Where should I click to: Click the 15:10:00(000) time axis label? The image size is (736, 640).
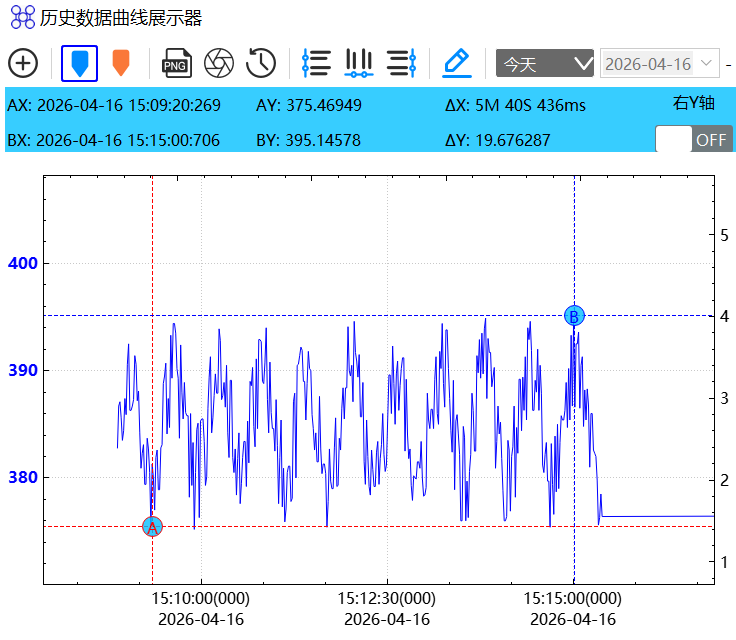click(201, 599)
